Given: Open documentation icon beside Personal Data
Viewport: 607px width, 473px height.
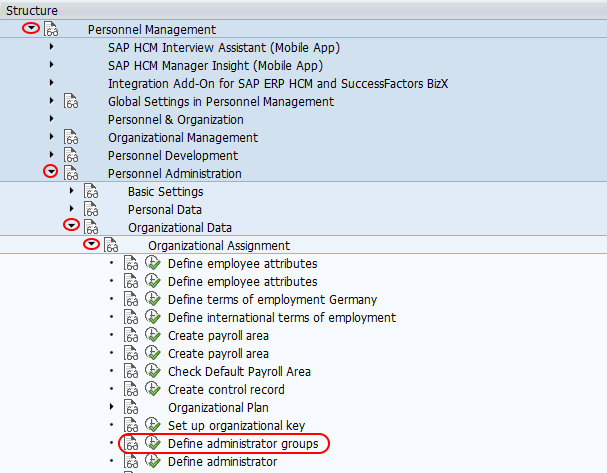Looking at the screenshot, I should pos(91,209).
